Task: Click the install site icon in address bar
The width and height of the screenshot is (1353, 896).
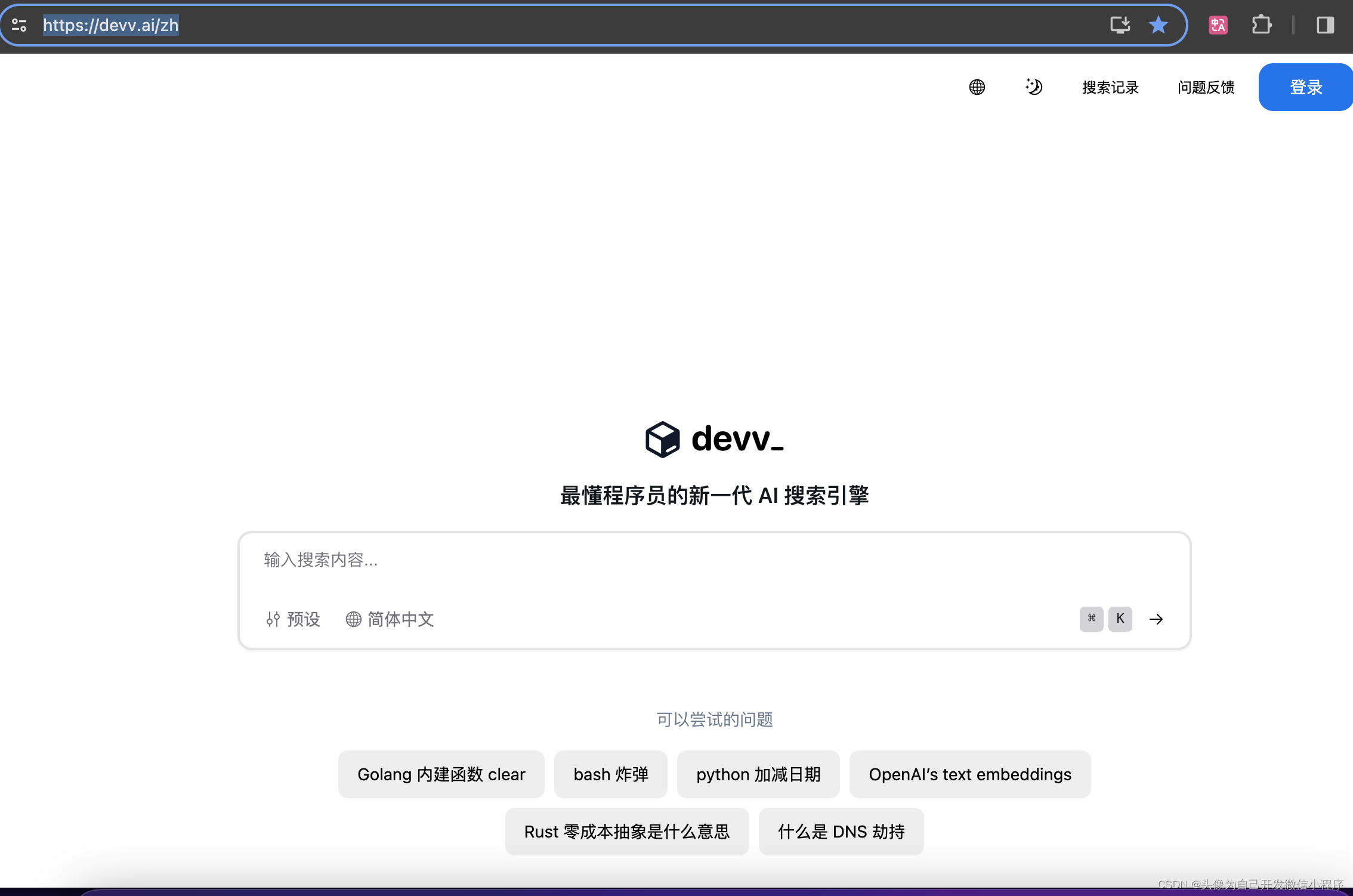Action: [1119, 25]
